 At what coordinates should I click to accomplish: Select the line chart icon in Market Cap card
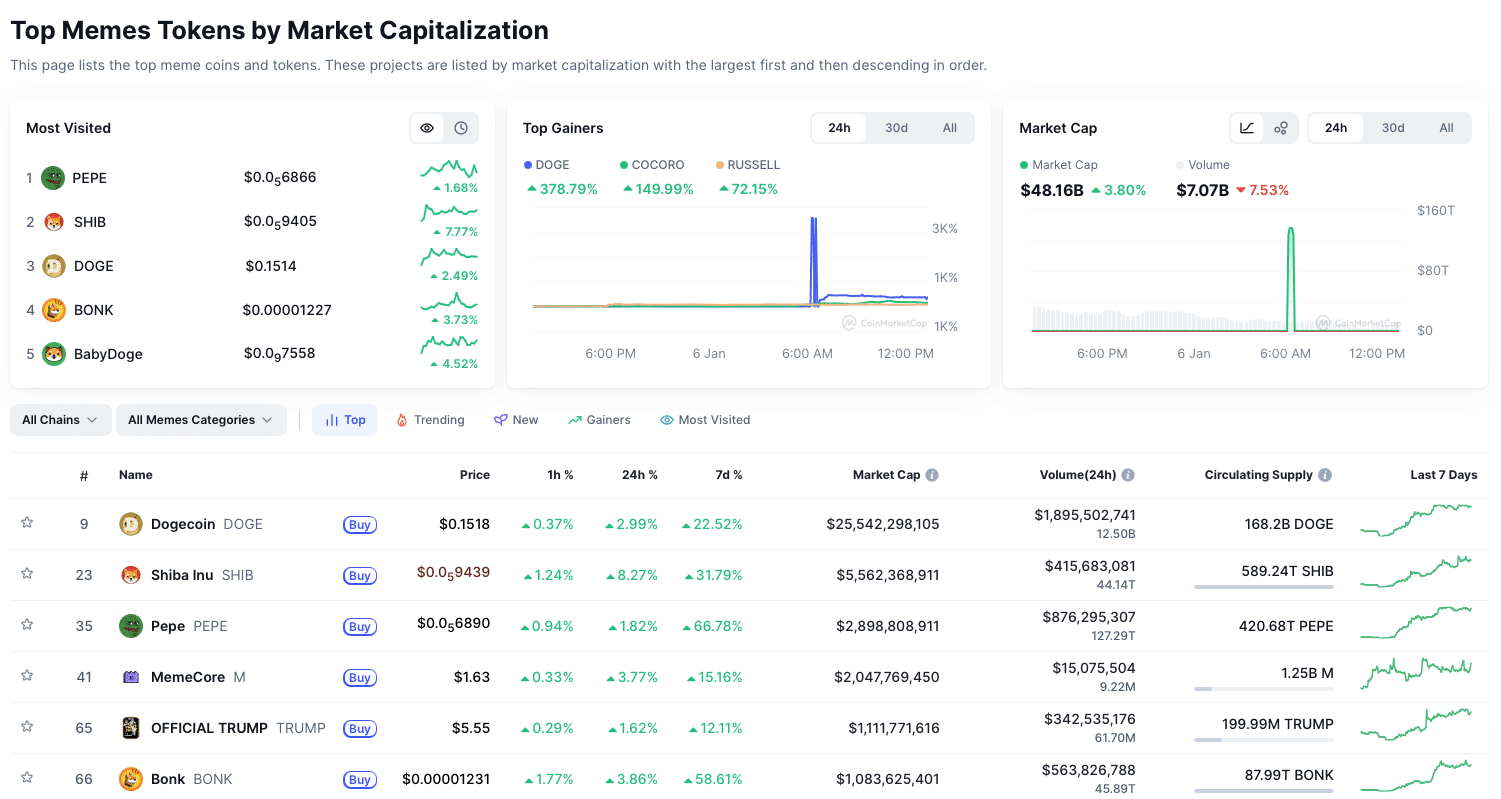click(x=1247, y=128)
